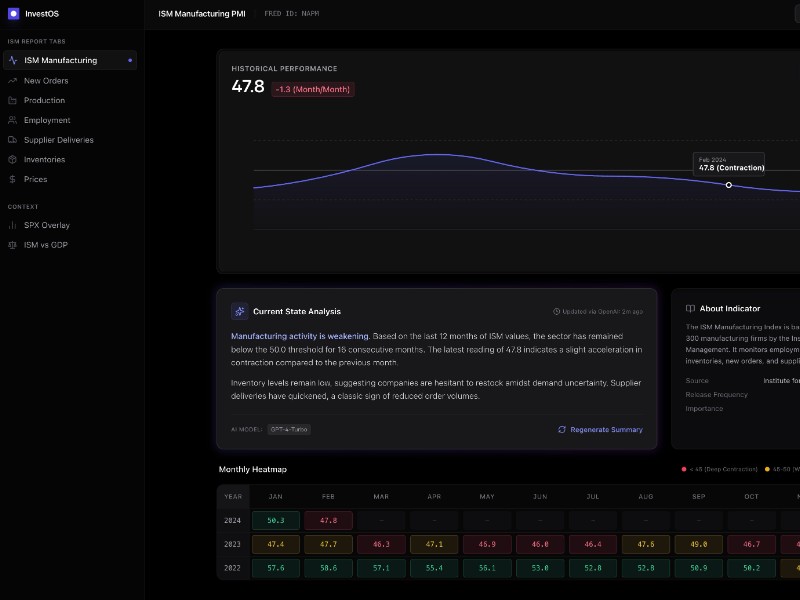Click the Production folder icon
800x600 pixels.
point(12,101)
